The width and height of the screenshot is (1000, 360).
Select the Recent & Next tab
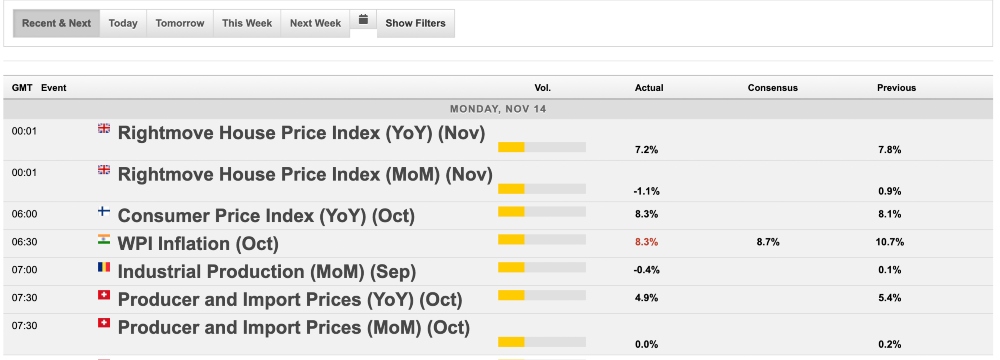(x=57, y=23)
